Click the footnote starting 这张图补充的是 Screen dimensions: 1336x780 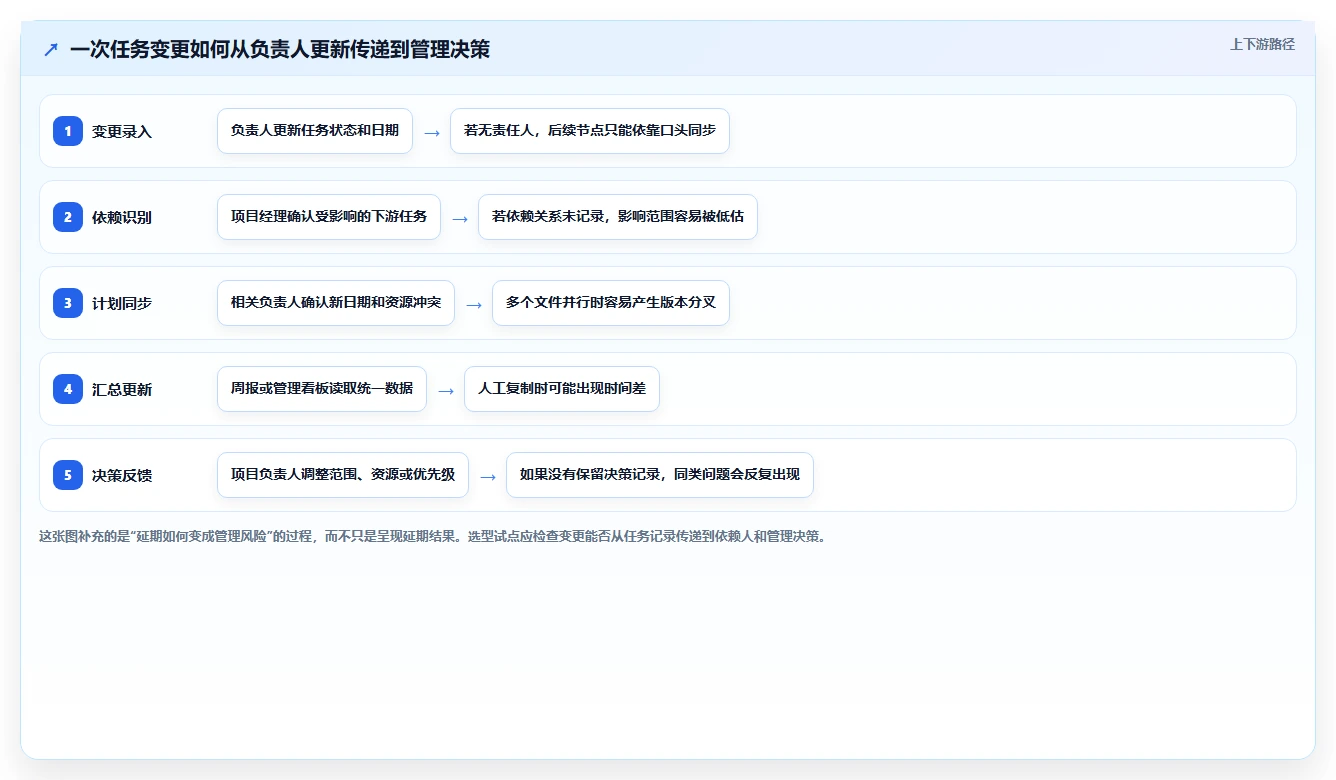(x=432, y=536)
